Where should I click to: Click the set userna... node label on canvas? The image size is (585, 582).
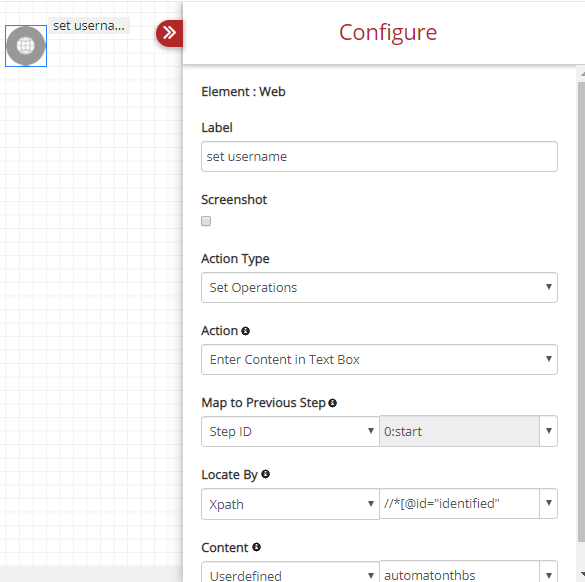point(89,26)
